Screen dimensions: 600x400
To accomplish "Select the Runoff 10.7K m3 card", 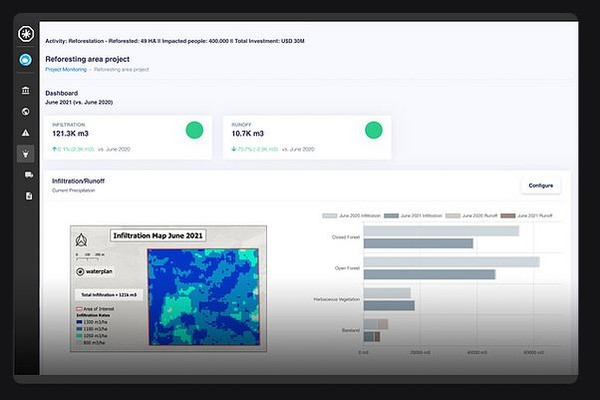I will point(305,137).
